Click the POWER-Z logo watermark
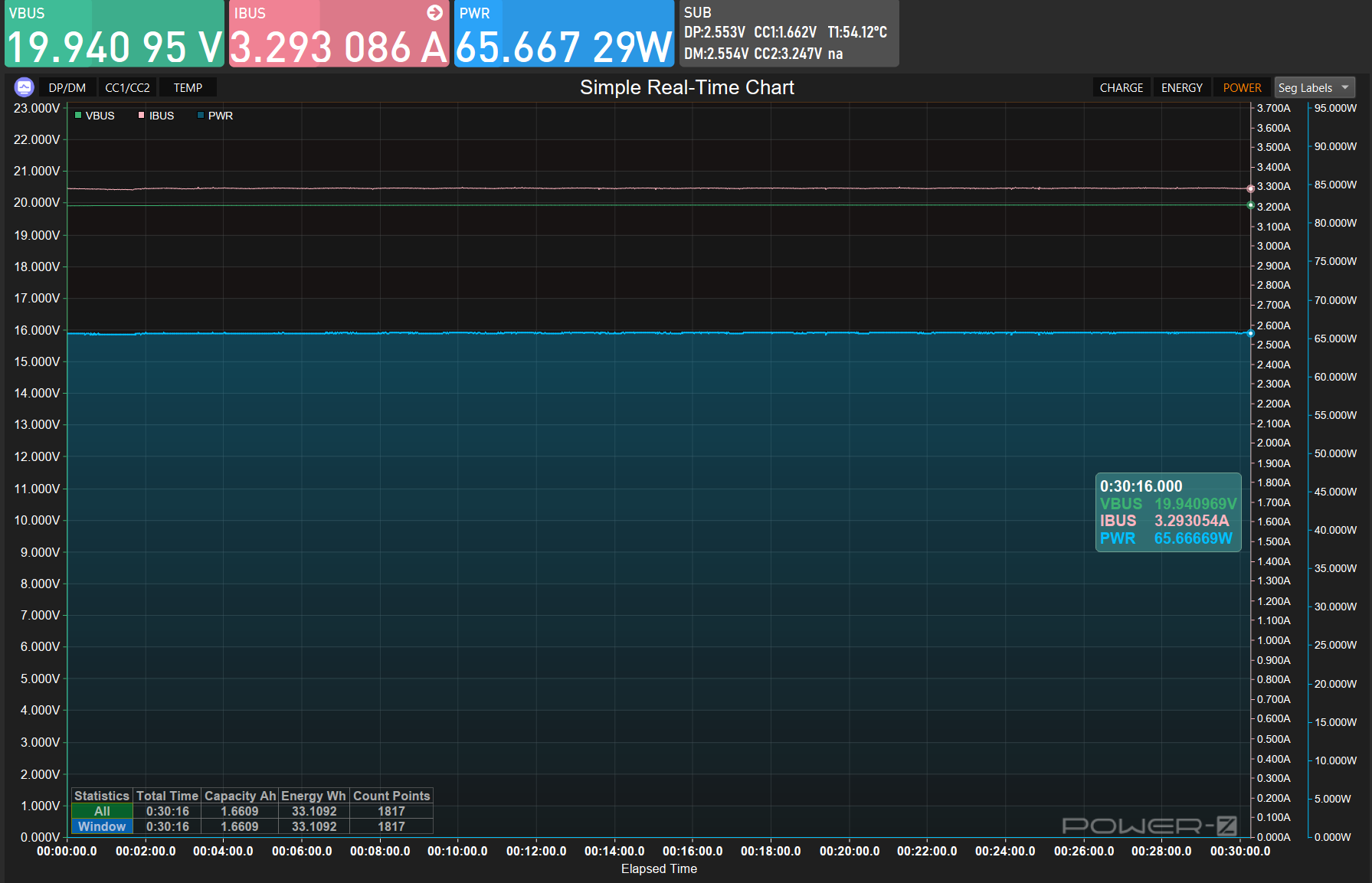Screen dimensions: 1372x883 tap(1149, 825)
